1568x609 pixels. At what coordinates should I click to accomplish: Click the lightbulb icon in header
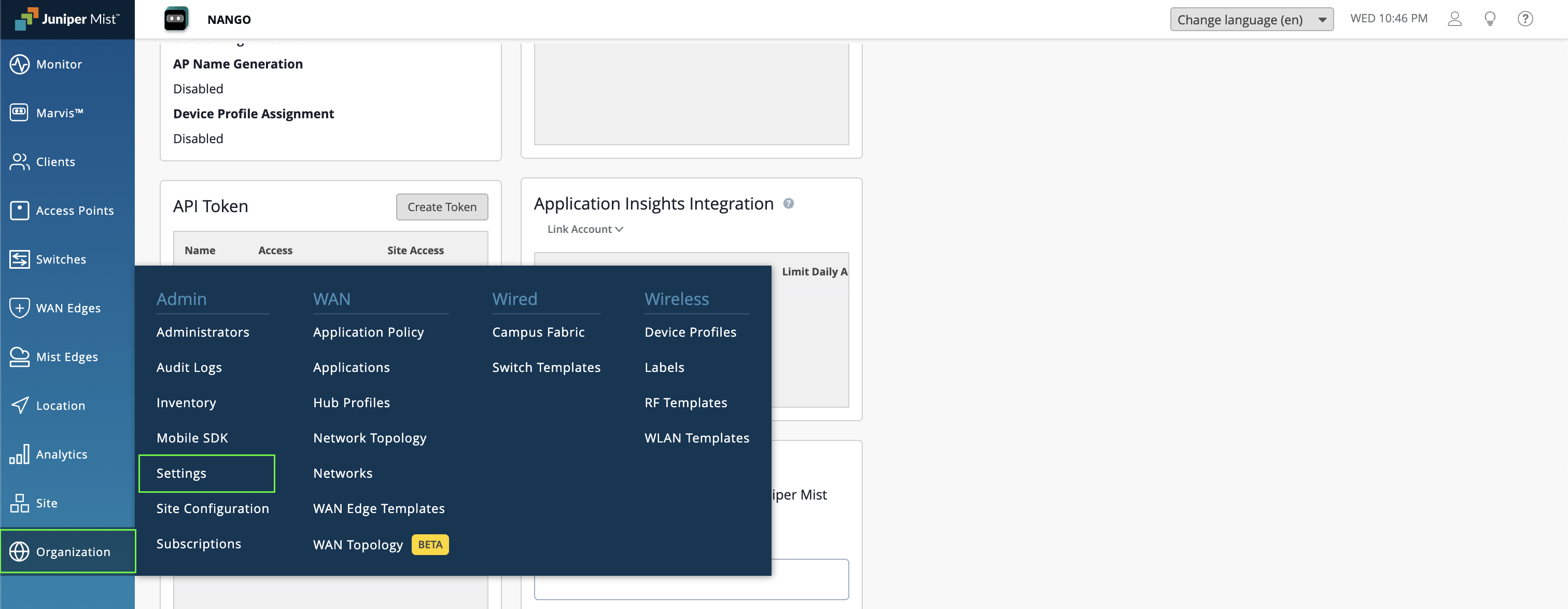(1490, 19)
